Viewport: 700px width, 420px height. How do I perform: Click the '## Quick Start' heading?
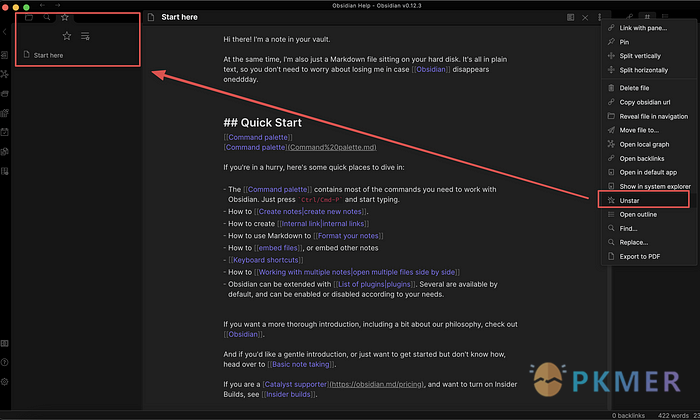[x=262, y=123]
